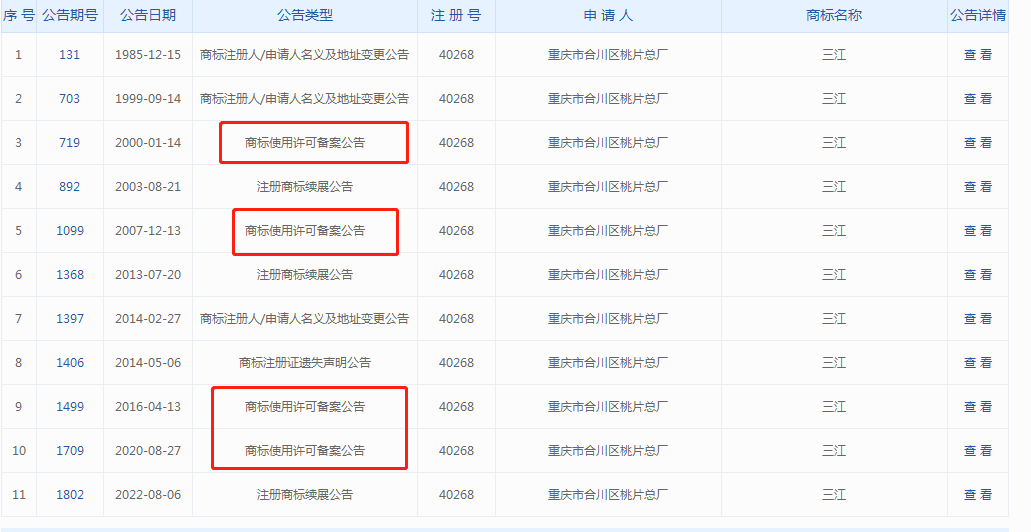
Task: Click announcement issue number 1099
Action: pyautogui.click(x=70, y=231)
